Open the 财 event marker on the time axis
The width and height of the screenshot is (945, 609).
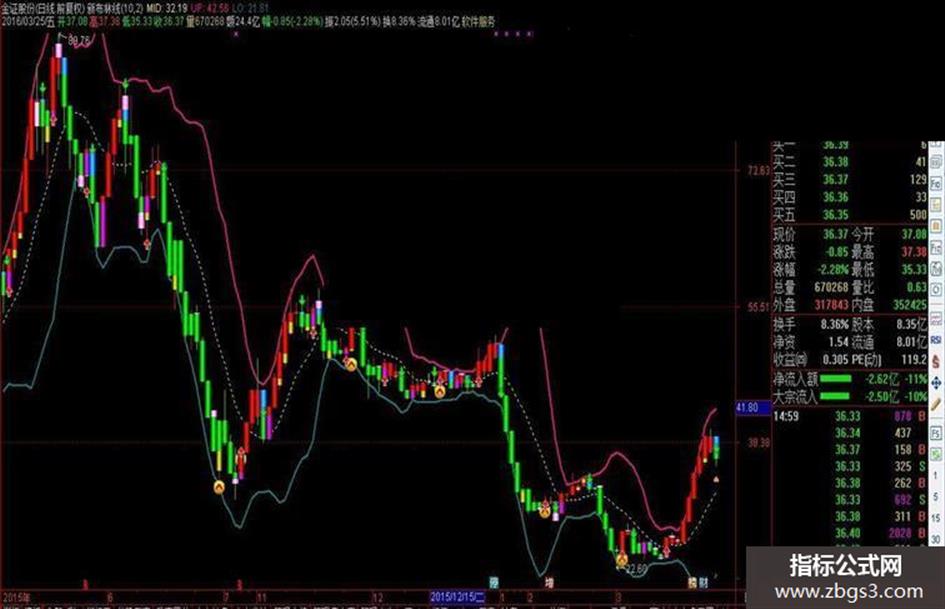tap(704, 582)
